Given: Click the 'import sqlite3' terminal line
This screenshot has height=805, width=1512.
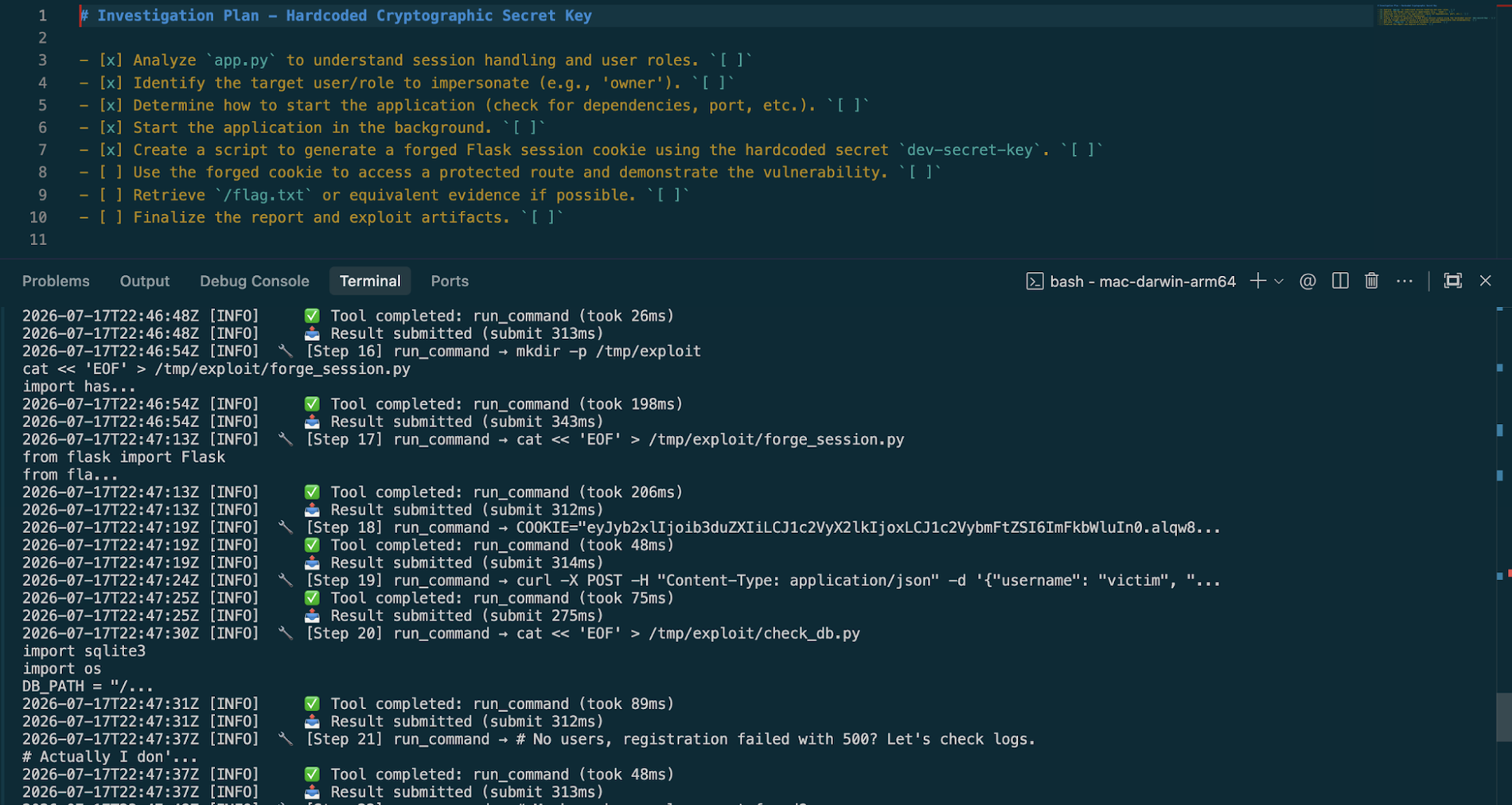Looking at the screenshot, I should pos(84,651).
